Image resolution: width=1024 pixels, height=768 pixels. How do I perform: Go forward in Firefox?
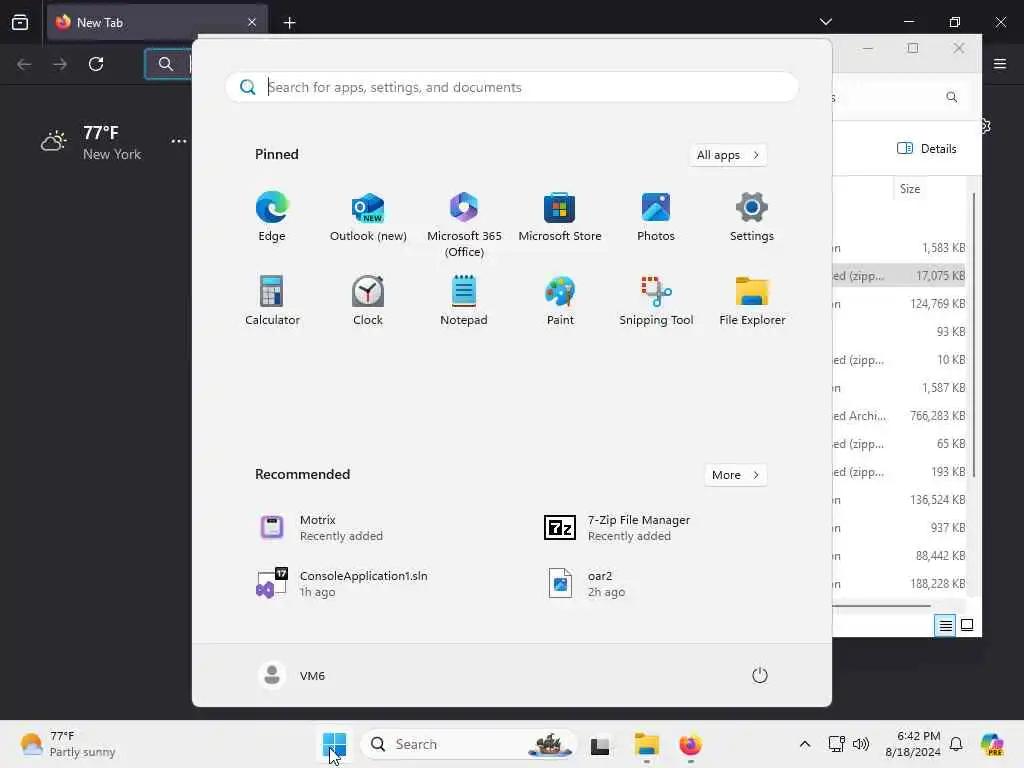coord(60,64)
